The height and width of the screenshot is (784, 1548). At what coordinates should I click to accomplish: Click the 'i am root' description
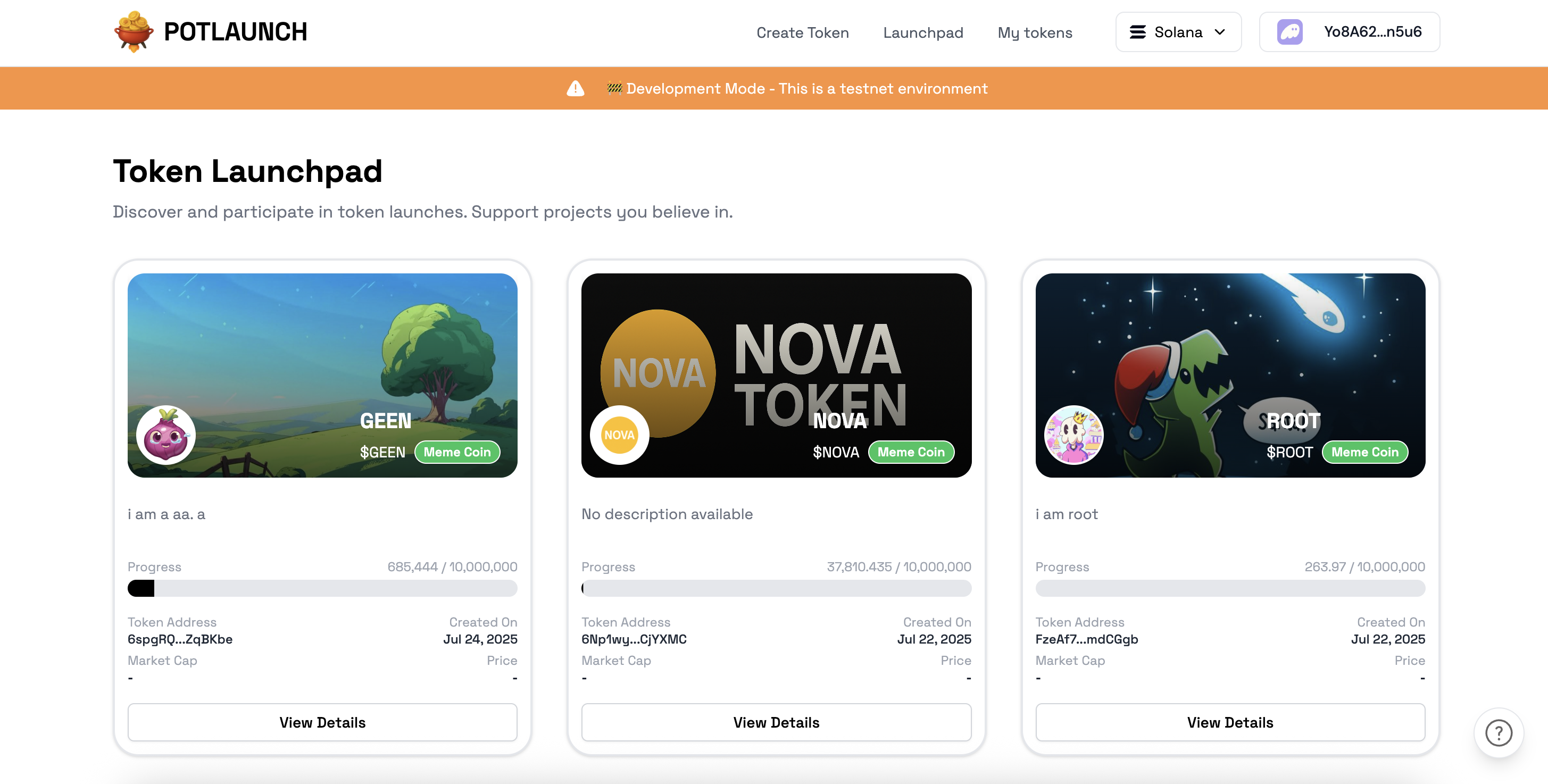pyautogui.click(x=1066, y=514)
